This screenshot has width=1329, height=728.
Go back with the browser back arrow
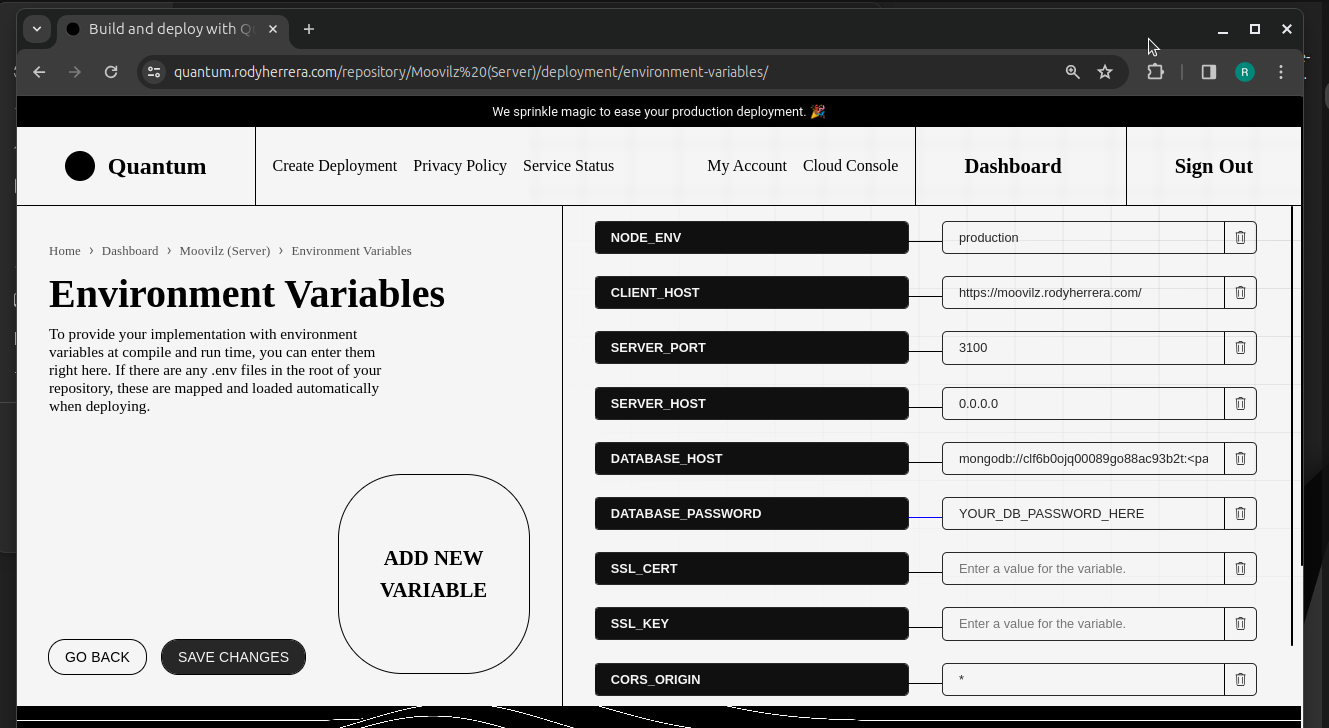coord(39,72)
